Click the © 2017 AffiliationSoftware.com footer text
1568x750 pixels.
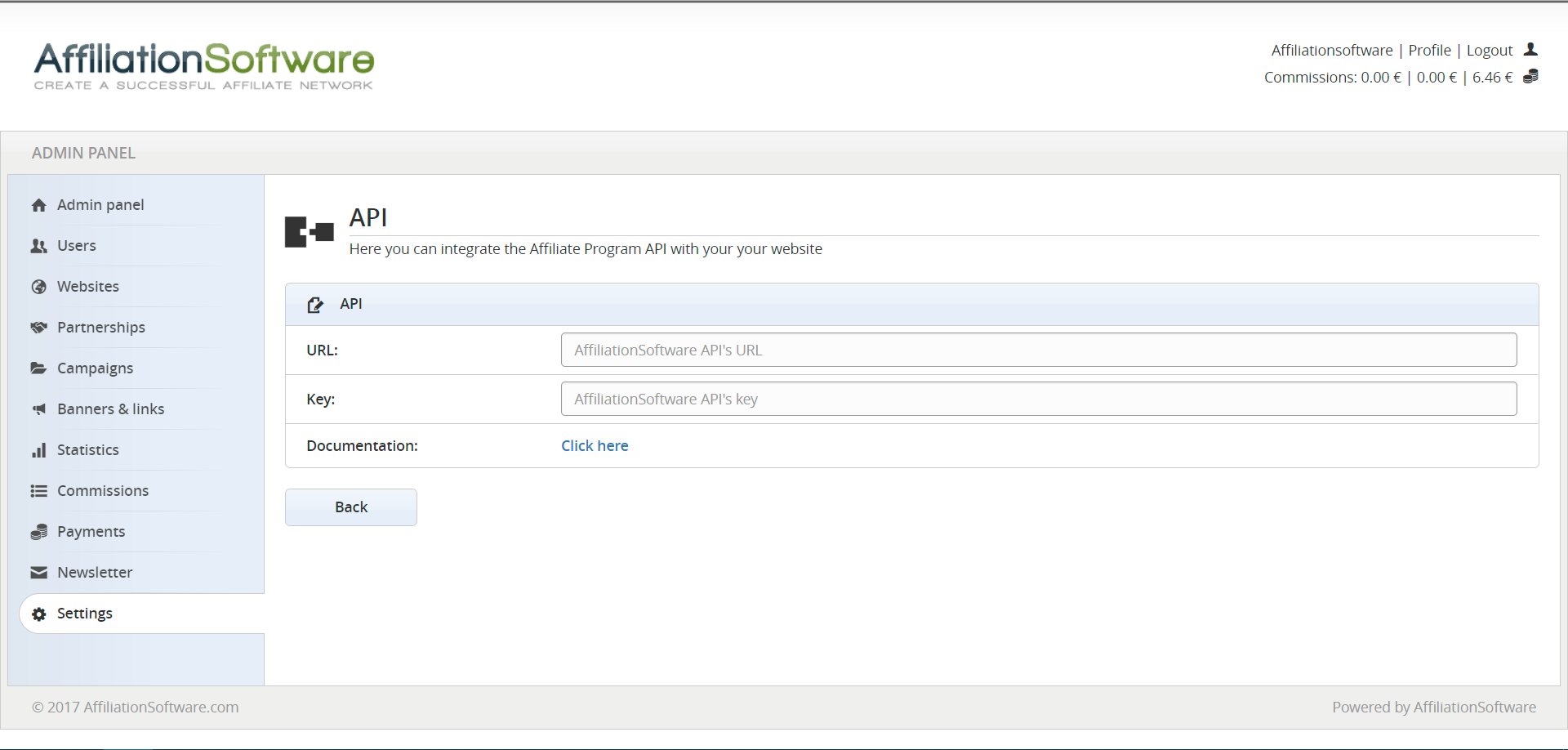pos(136,708)
